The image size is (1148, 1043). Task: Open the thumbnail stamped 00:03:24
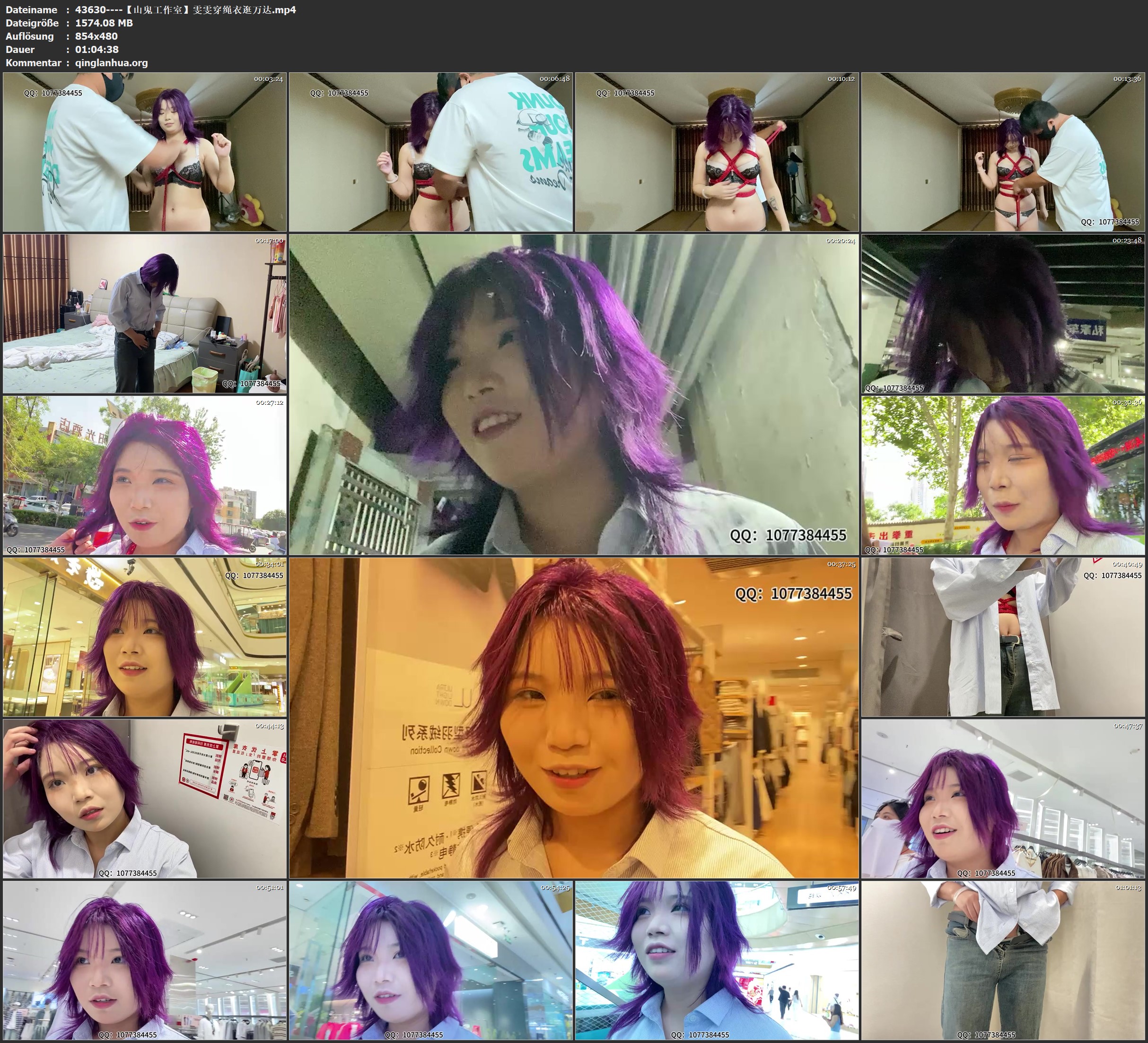145,151
